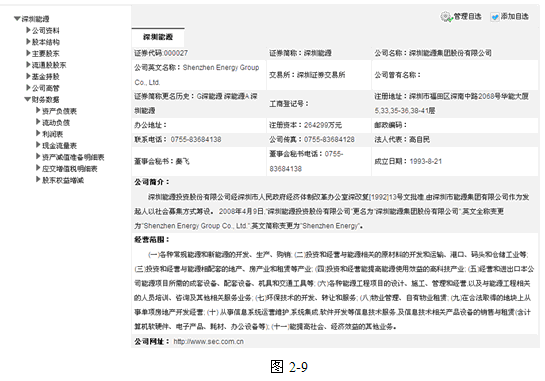Click the 管理自选 gear icon
The width and height of the screenshot is (545, 381).
(x=447, y=17)
